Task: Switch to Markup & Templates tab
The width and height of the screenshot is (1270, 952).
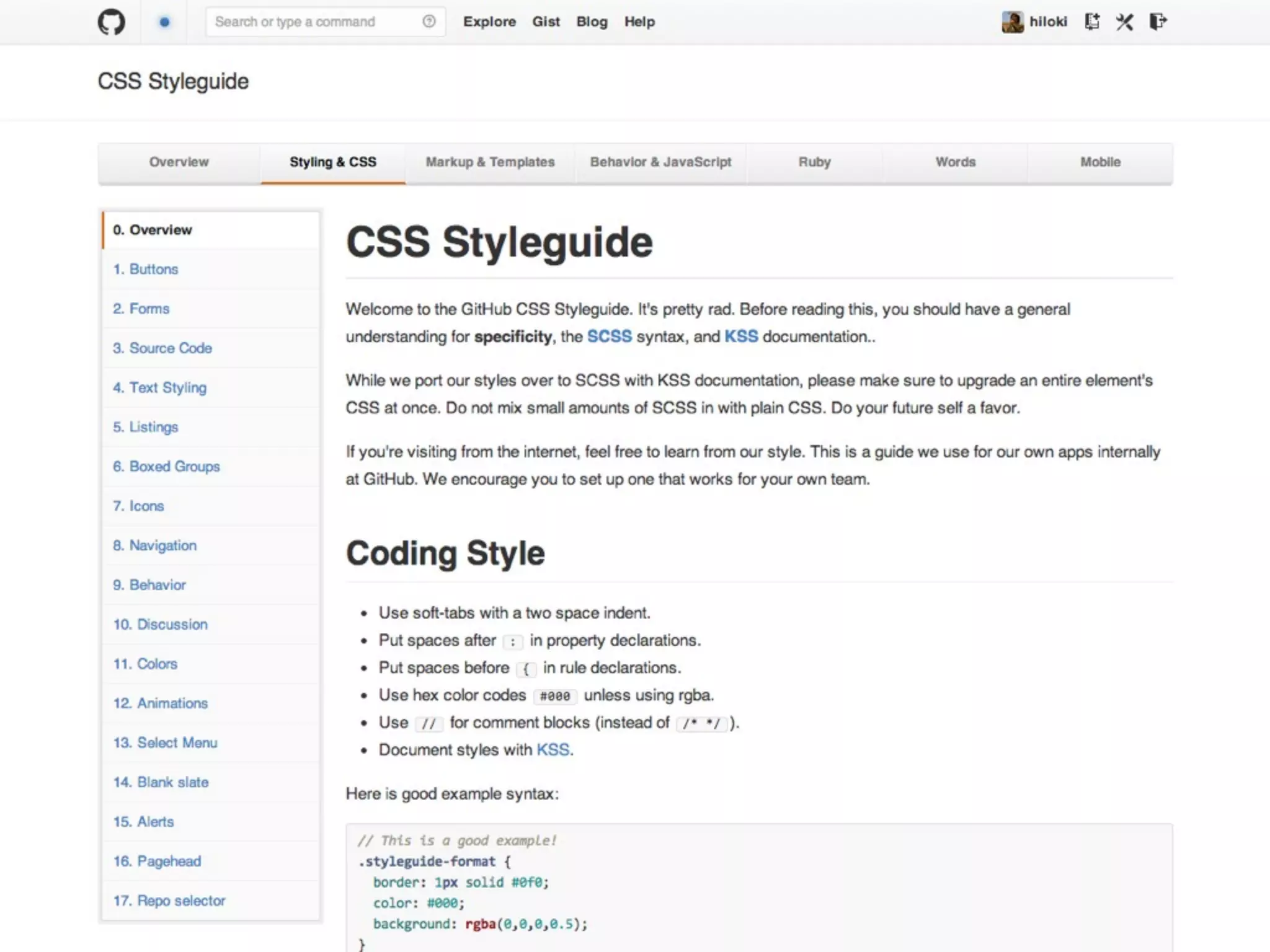Action: 490,162
